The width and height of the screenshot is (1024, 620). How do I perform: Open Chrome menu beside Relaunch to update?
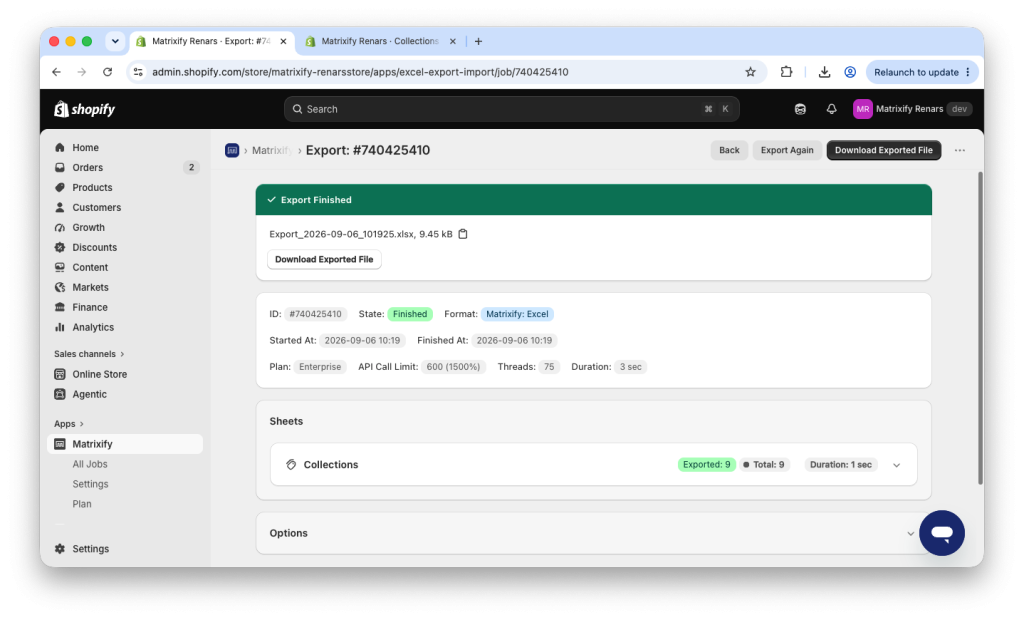pos(968,72)
